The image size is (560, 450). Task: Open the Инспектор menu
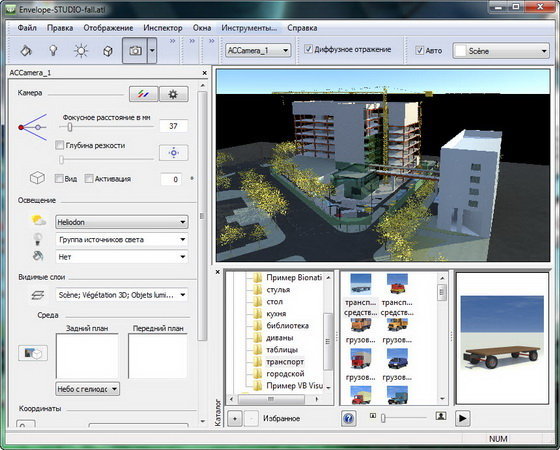163,28
